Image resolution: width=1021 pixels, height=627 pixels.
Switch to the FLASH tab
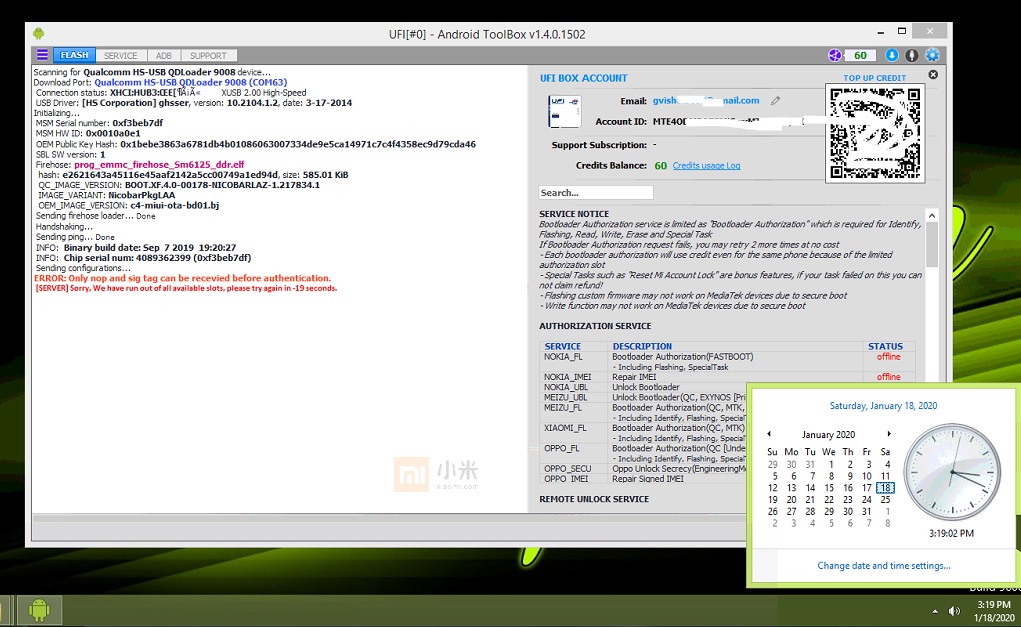click(74, 55)
